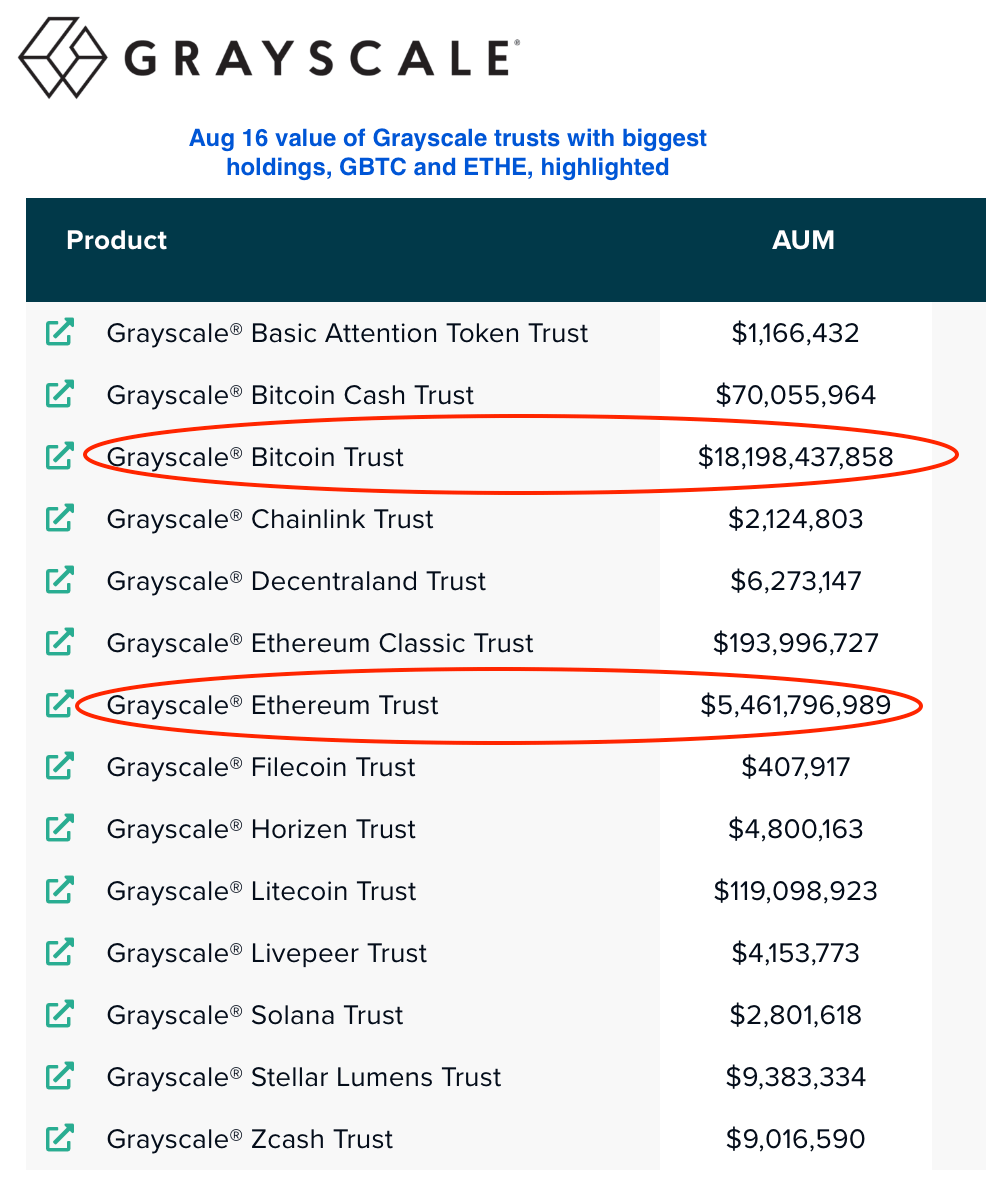The image size is (986, 1194).
Task: Open external link icon for Chainlink Trust
Action: point(60,519)
